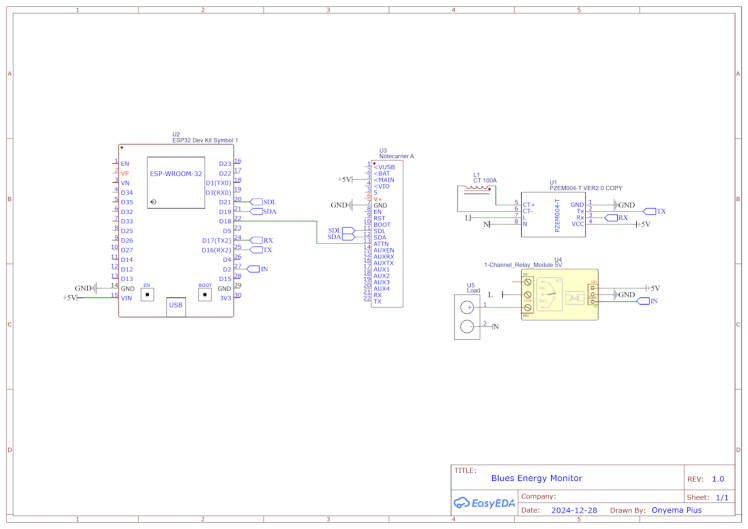The width and height of the screenshot is (748, 529).
Task: Select the IN net flag right of the relay module
Action: click(x=647, y=301)
